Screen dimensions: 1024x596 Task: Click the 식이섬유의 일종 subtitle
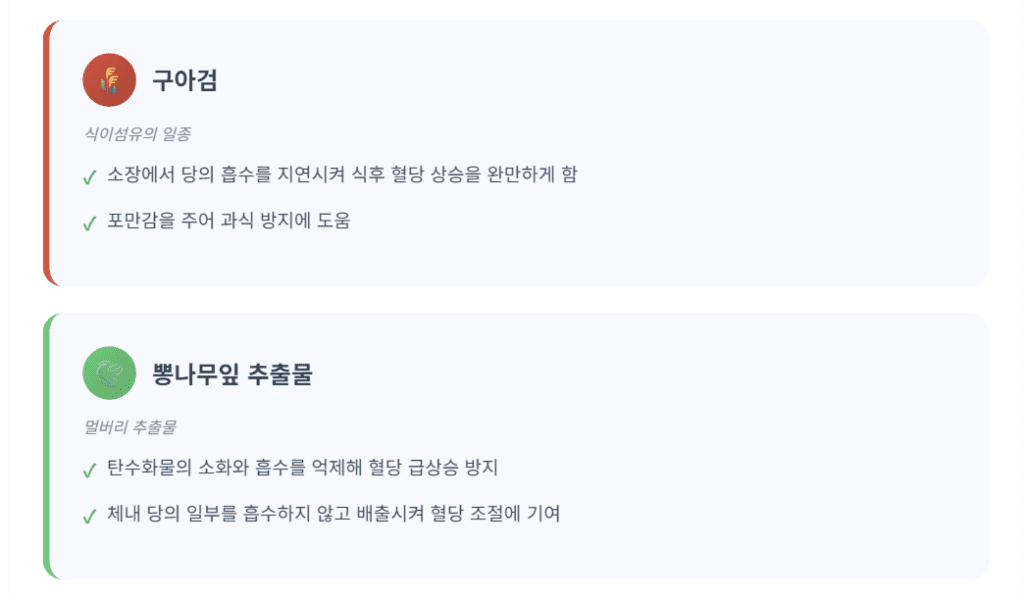[x=137, y=133]
